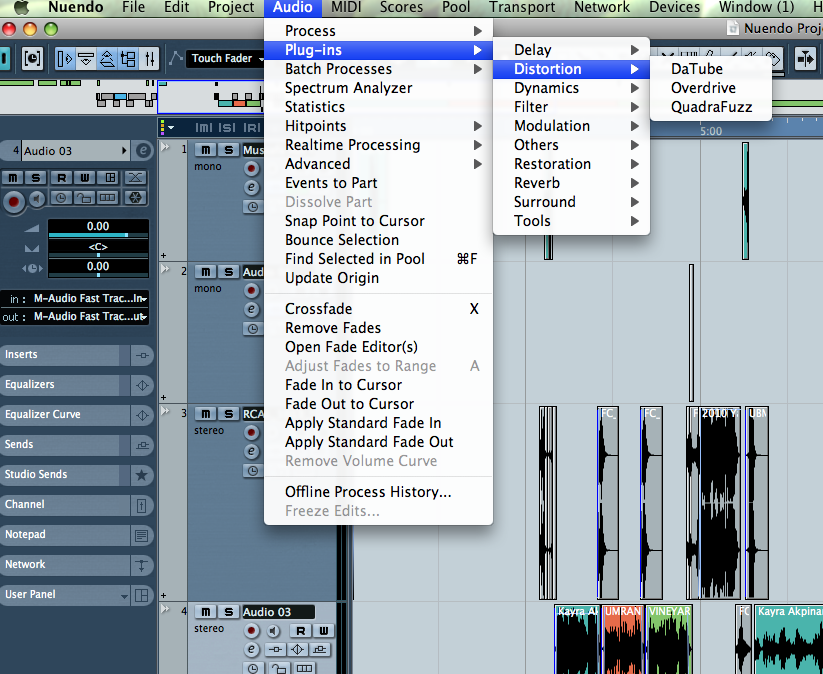Open Spectrum Analyzer from Audio menu
Image resolution: width=823 pixels, height=674 pixels.
coord(378,88)
